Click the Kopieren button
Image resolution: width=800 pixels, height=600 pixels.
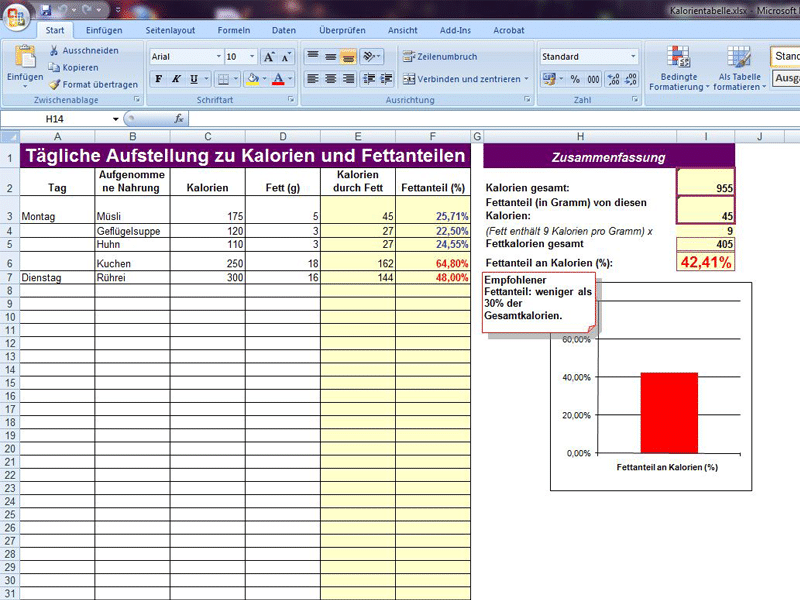point(73,67)
